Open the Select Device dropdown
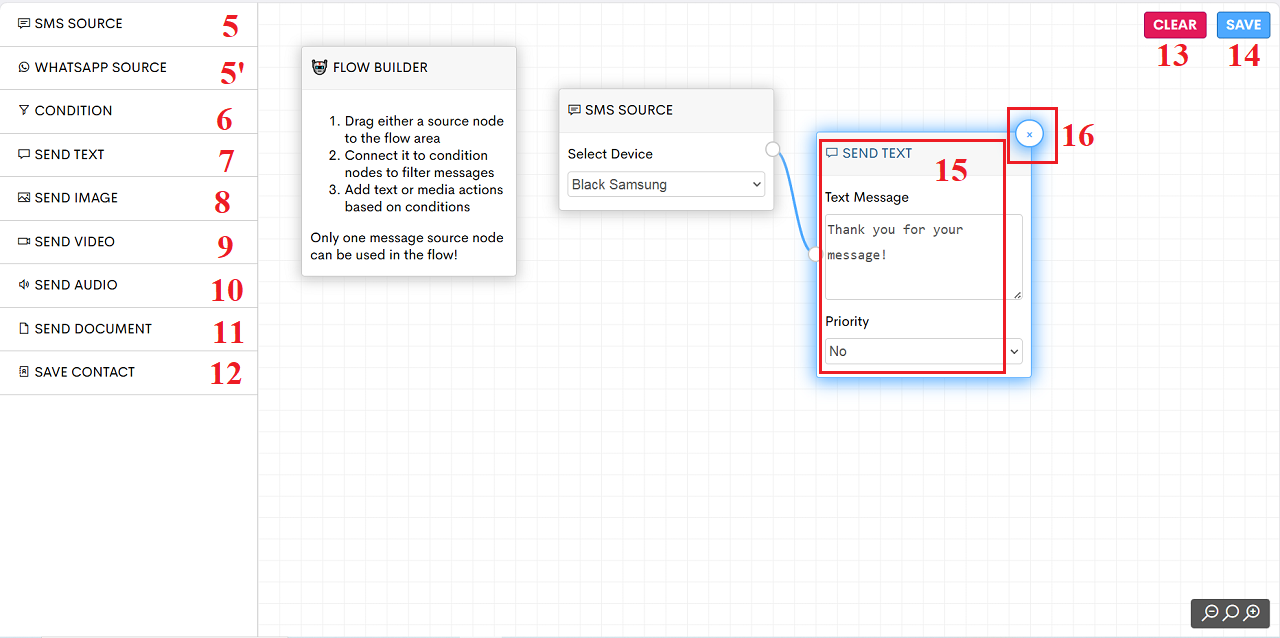The height and width of the screenshot is (638, 1280). pyautogui.click(x=666, y=184)
